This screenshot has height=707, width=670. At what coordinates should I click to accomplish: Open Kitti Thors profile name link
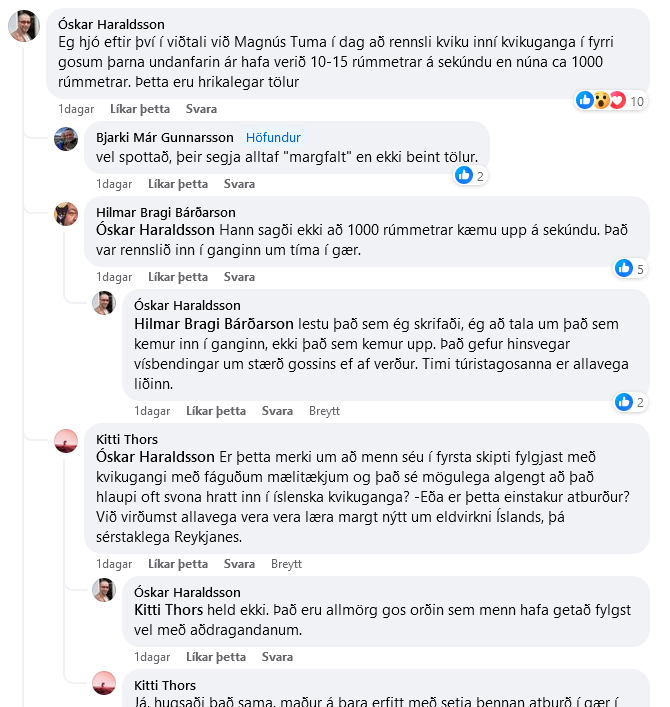click(127, 439)
